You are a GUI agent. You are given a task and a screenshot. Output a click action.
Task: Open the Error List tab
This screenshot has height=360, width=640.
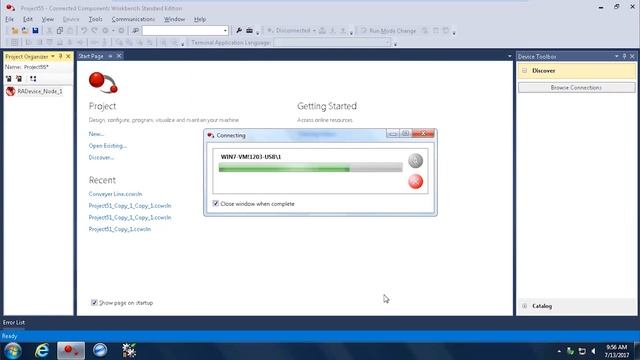[14, 322]
